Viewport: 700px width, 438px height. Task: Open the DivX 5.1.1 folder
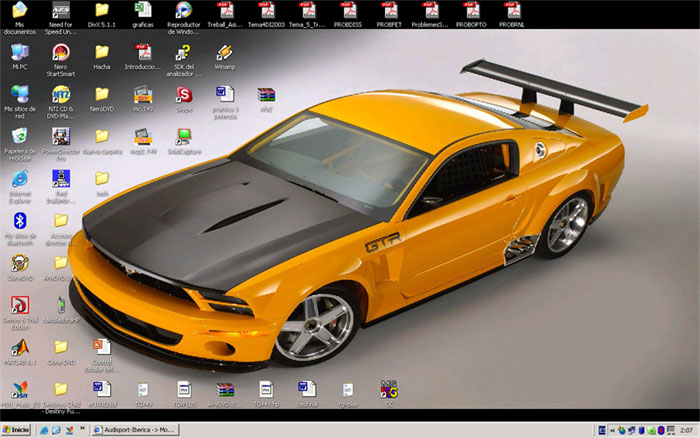tap(102, 10)
